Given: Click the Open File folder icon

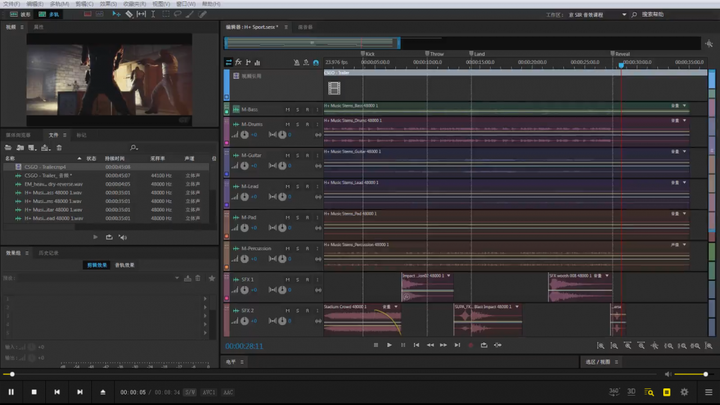Looking at the screenshot, I should tap(8, 147).
